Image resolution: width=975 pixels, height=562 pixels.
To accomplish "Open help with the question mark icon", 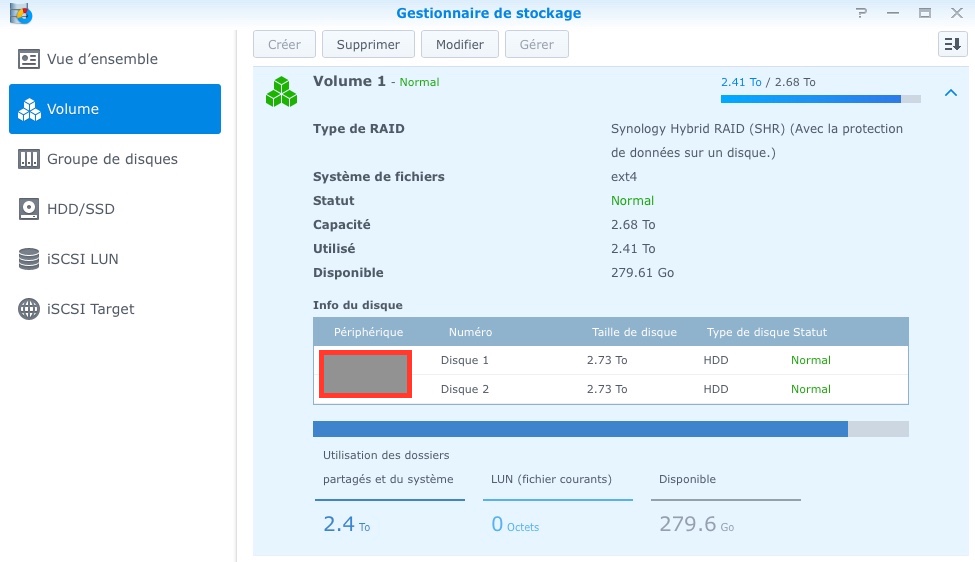I will click(861, 13).
